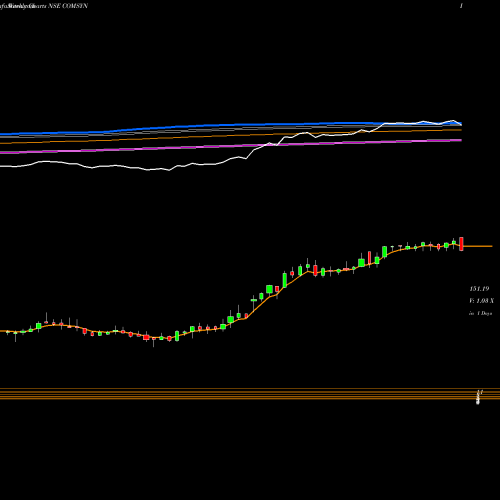Viewport: 500px width, 500px height.
Task: Click the last red candlestick on the chart
Action: pos(461,244)
